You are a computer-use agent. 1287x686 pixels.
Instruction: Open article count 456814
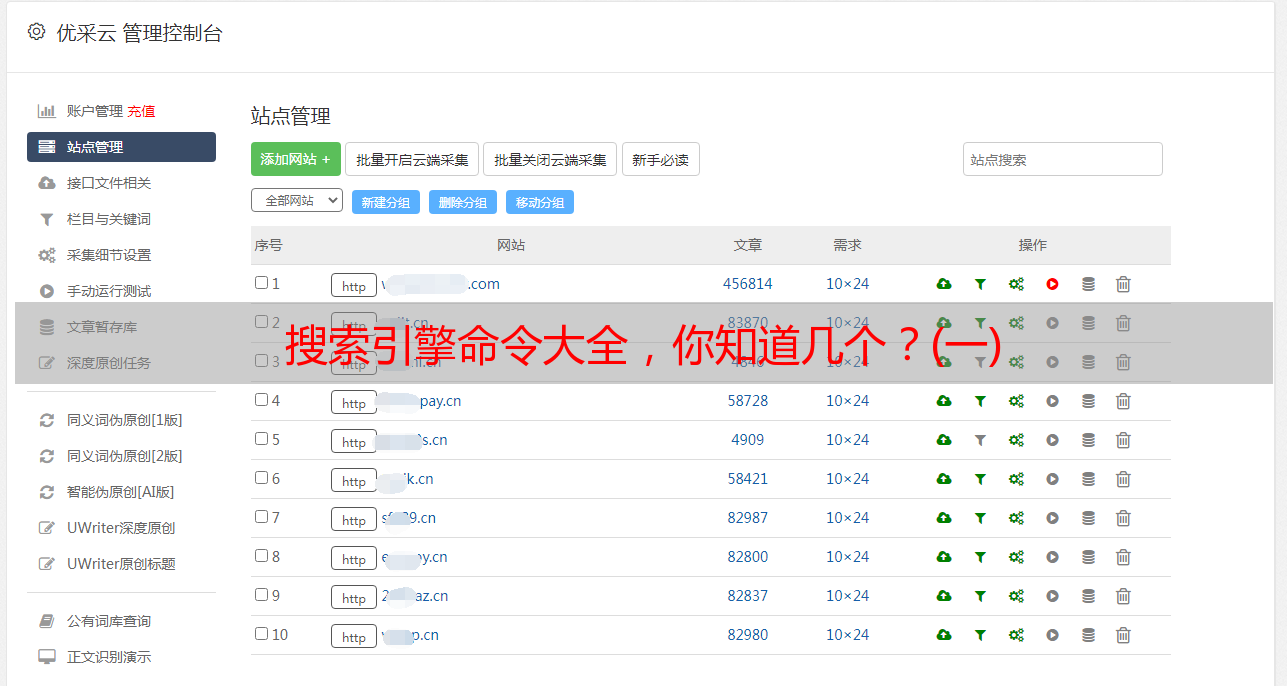tap(748, 284)
